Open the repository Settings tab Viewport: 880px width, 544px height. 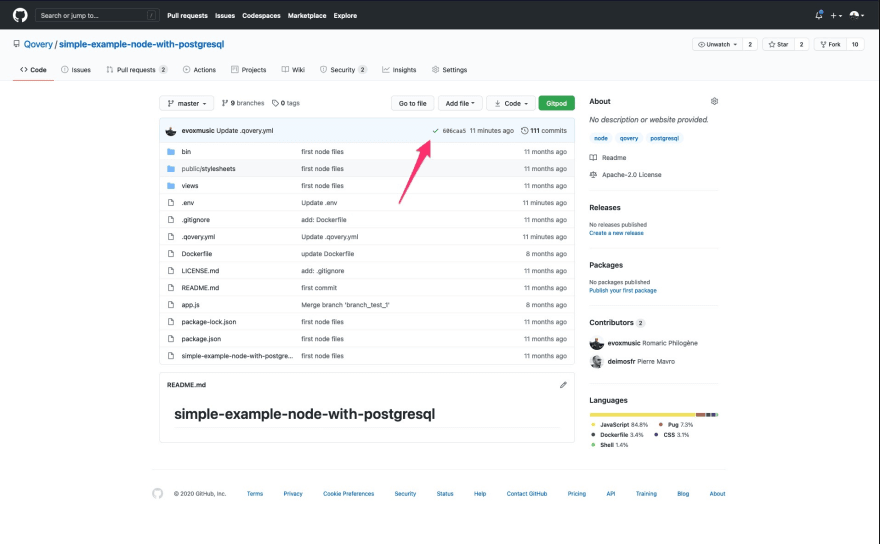450,70
